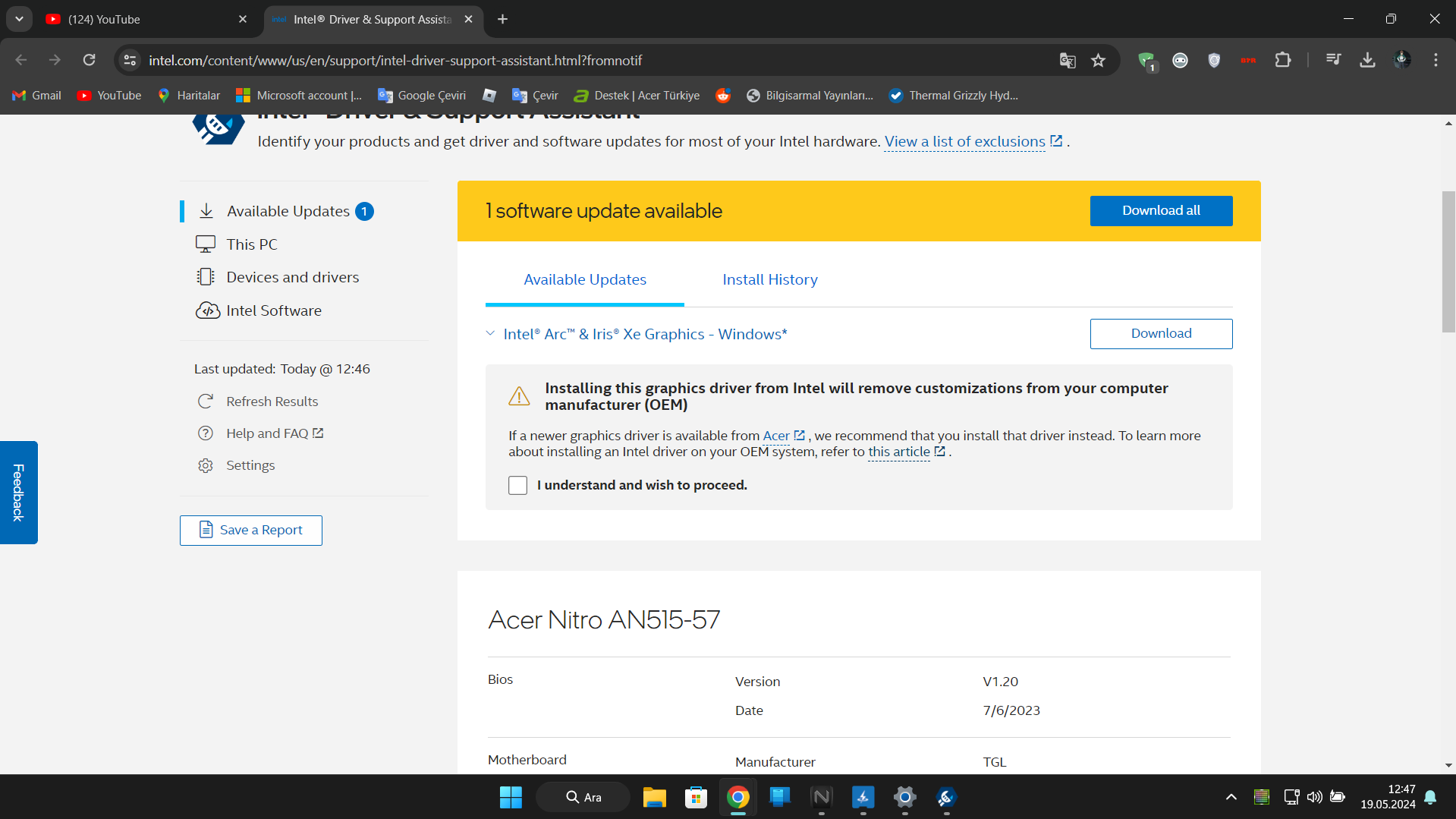Screen dimensions: 1456x819
Task: Open a new browser tab
Action: [x=502, y=19]
